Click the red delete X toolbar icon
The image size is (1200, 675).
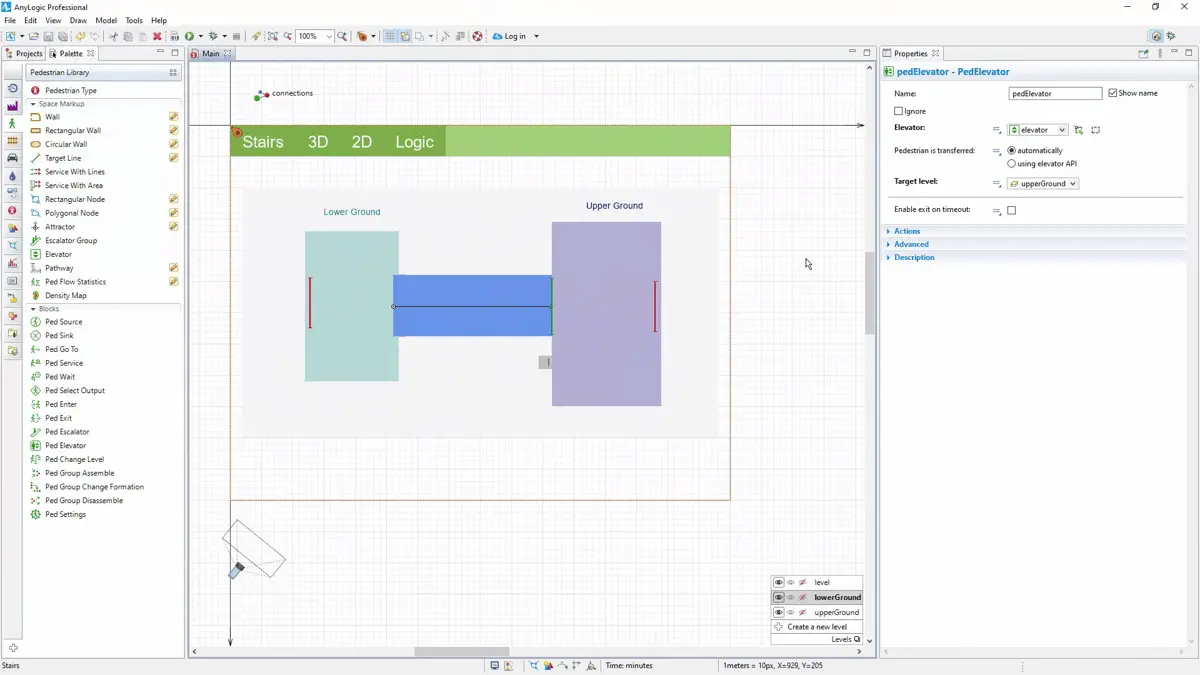[x=157, y=36]
